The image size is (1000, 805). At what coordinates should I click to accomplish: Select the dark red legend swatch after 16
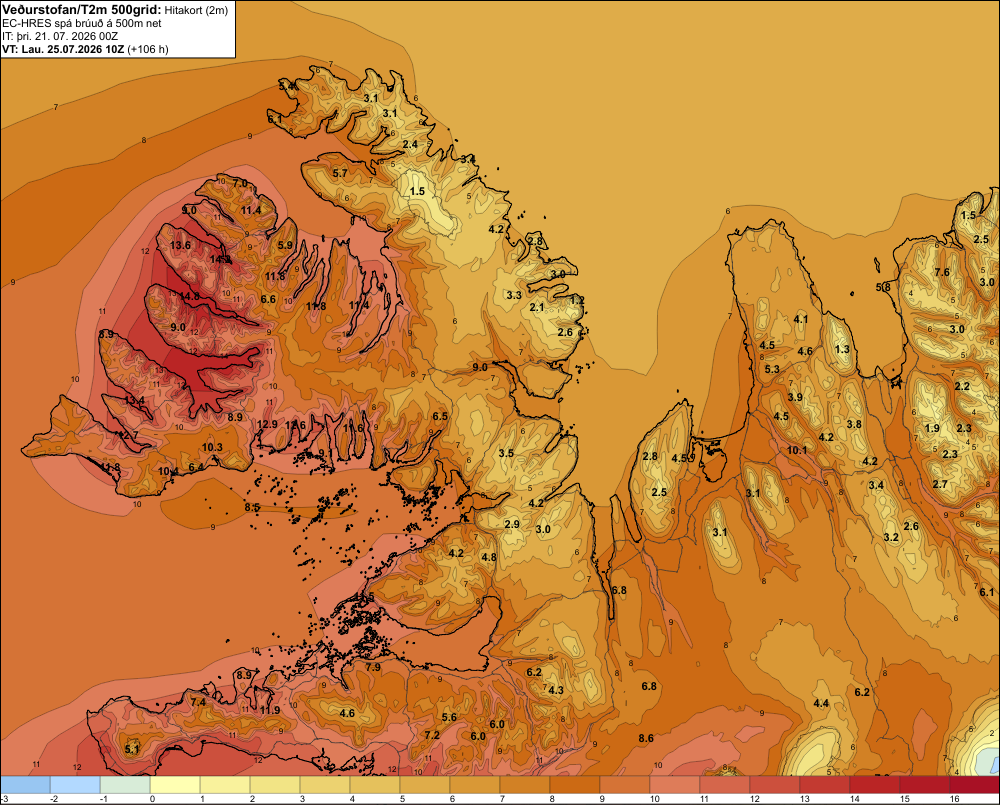point(974,785)
